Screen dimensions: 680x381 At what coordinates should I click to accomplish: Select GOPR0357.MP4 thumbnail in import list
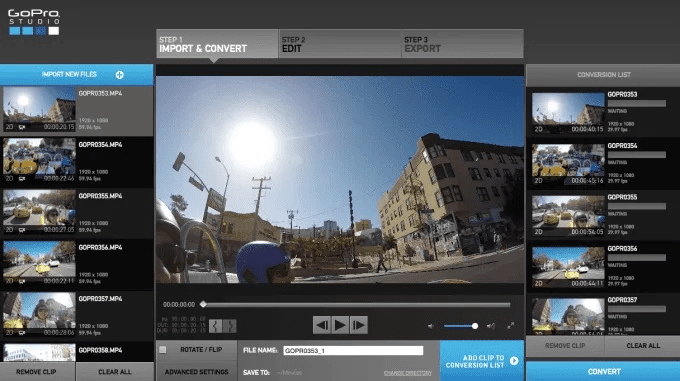coord(39,315)
